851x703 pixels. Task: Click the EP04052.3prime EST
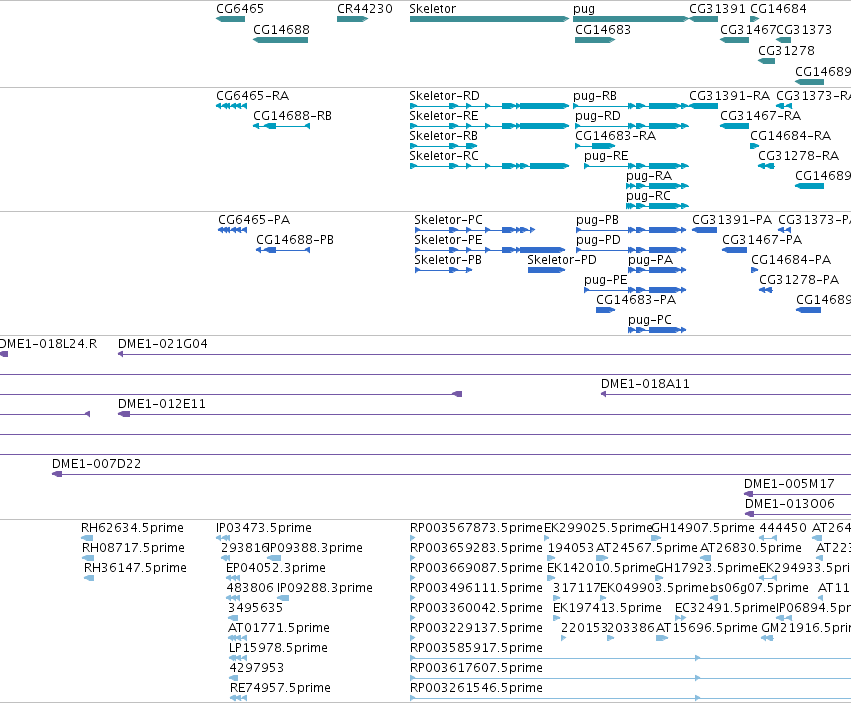(x=233, y=578)
